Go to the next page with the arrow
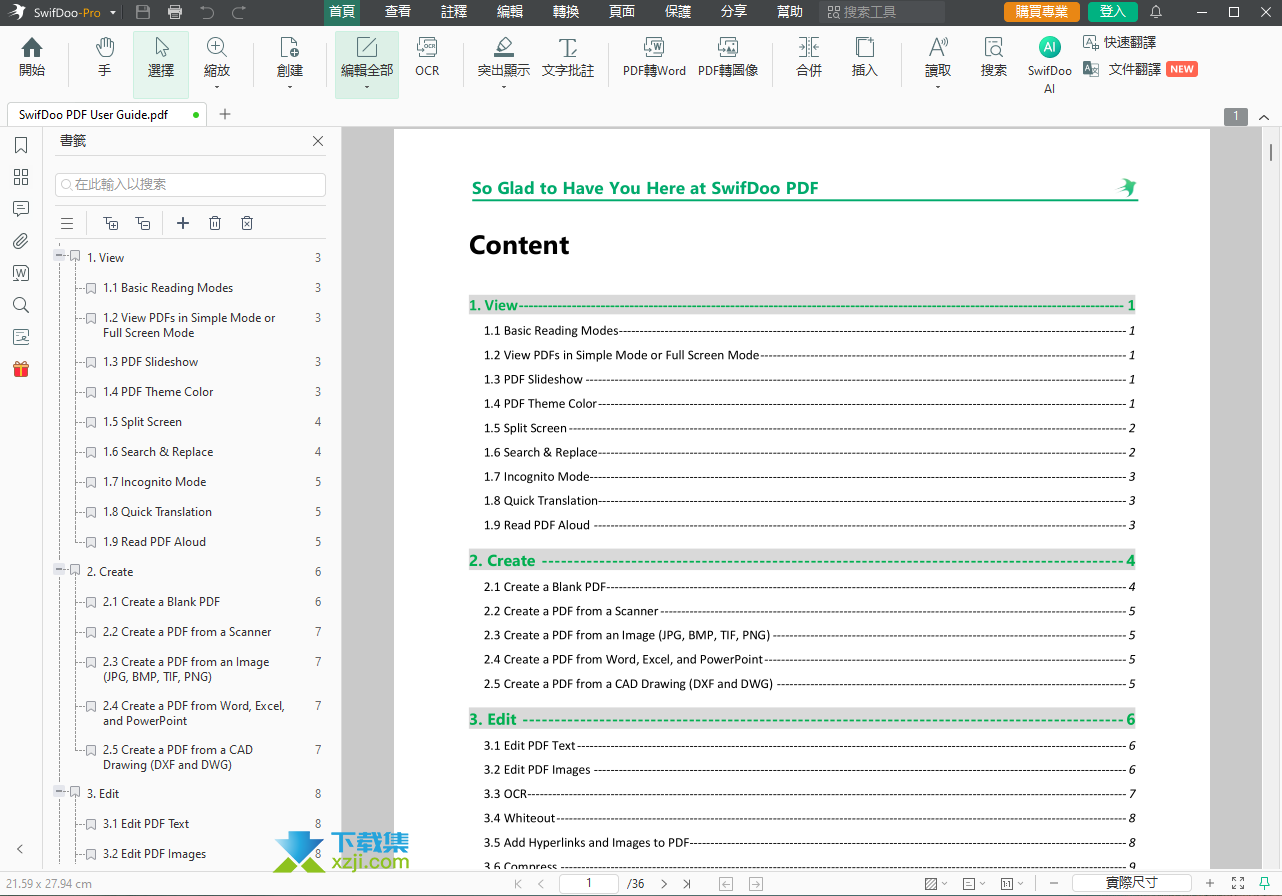This screenshot has width=1282, height=896. (664, 883)
